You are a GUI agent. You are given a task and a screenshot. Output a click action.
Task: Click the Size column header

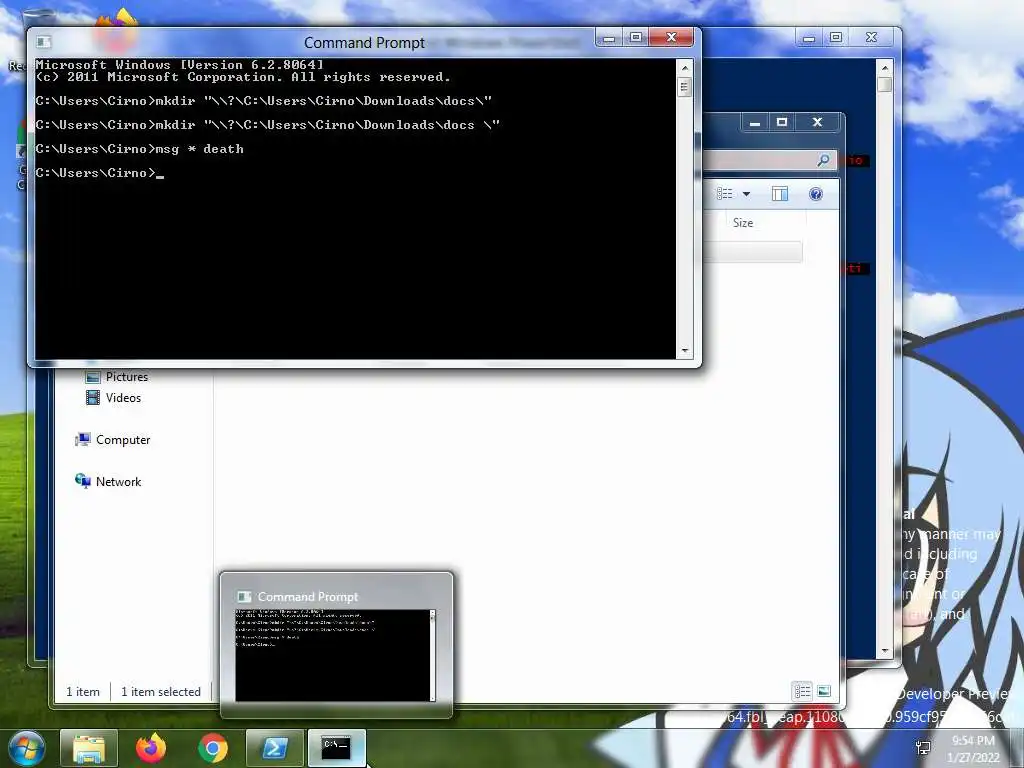point(743,223)
